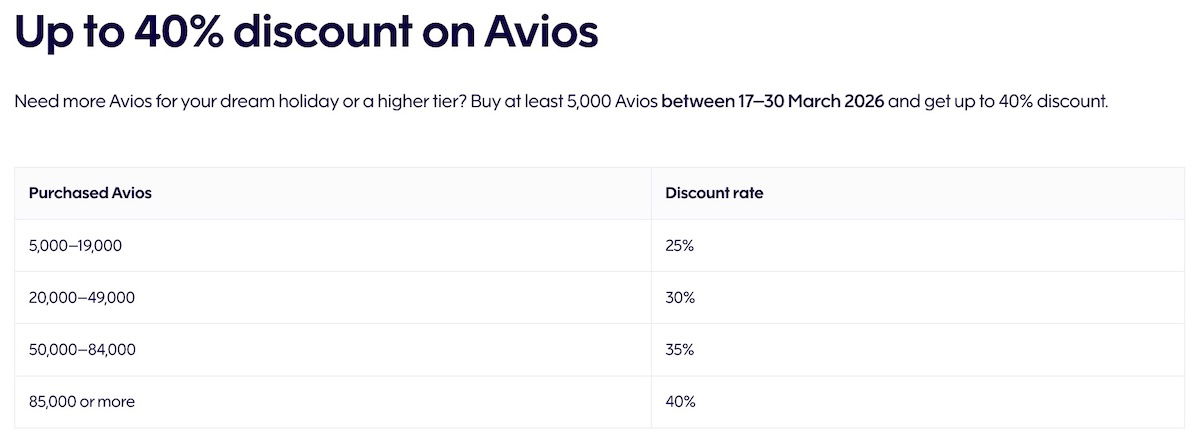
Task: Click the "85,000 or more" table cell
Action: (x=82, y=401)
